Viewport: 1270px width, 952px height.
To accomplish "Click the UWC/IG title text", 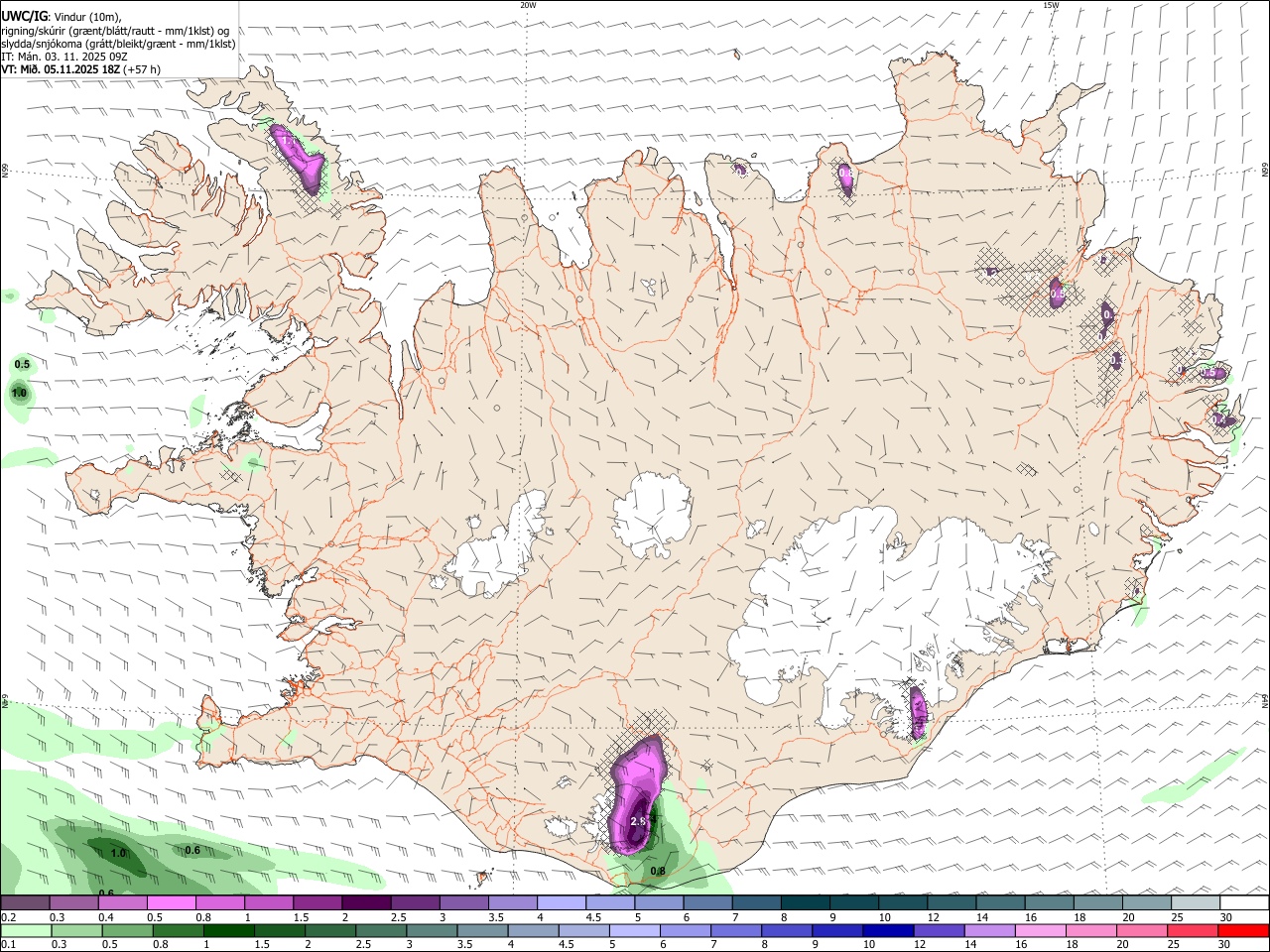I will [x=24, y=16].
